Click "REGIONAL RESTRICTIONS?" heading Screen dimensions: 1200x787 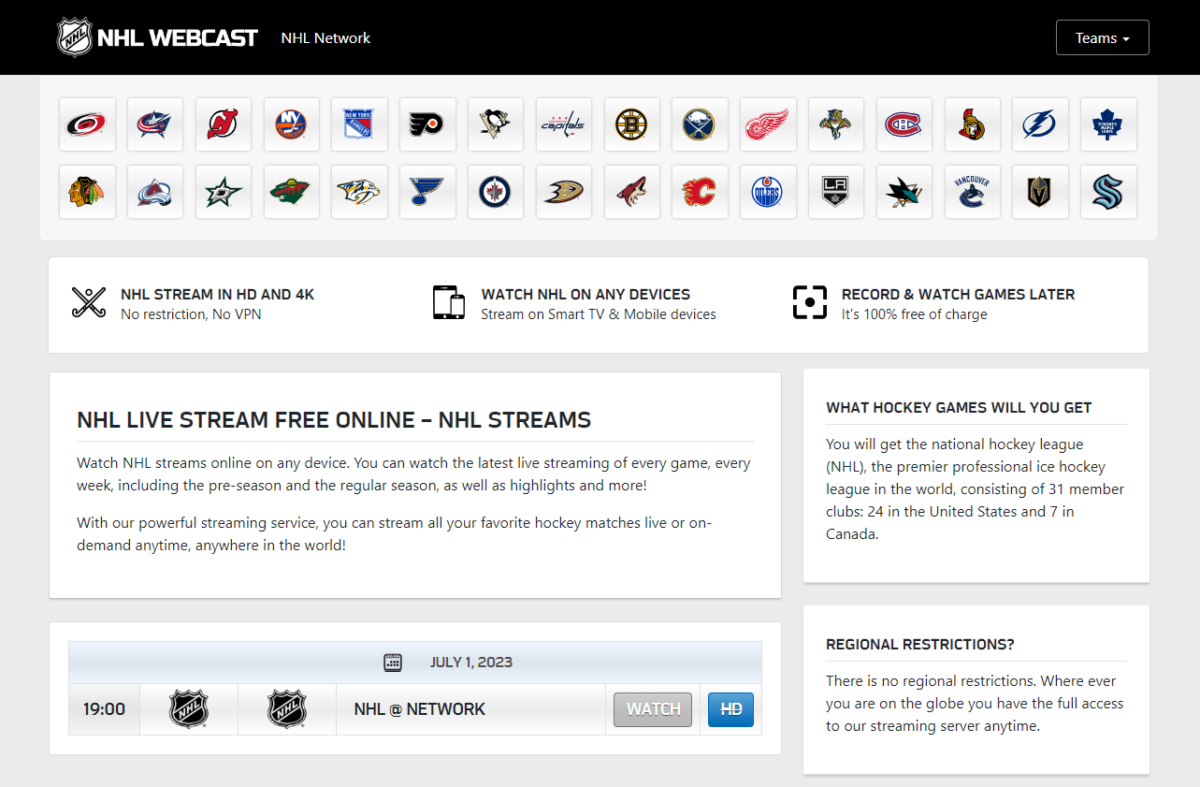click(920, 644)
